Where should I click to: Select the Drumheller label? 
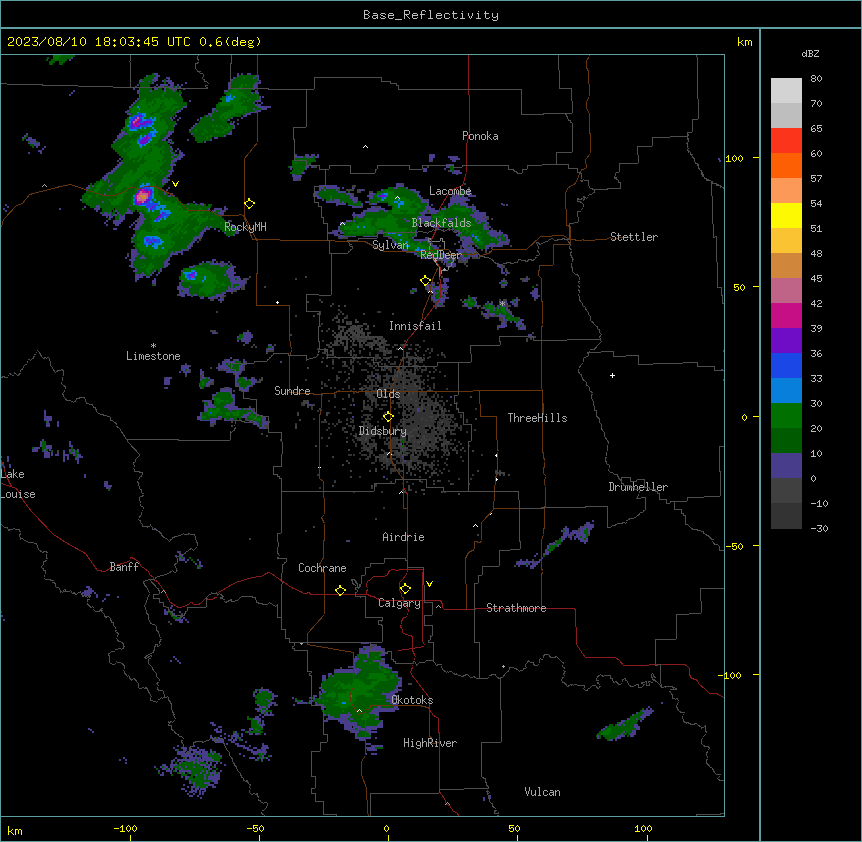pyautogui.click(x=638, y=487)
